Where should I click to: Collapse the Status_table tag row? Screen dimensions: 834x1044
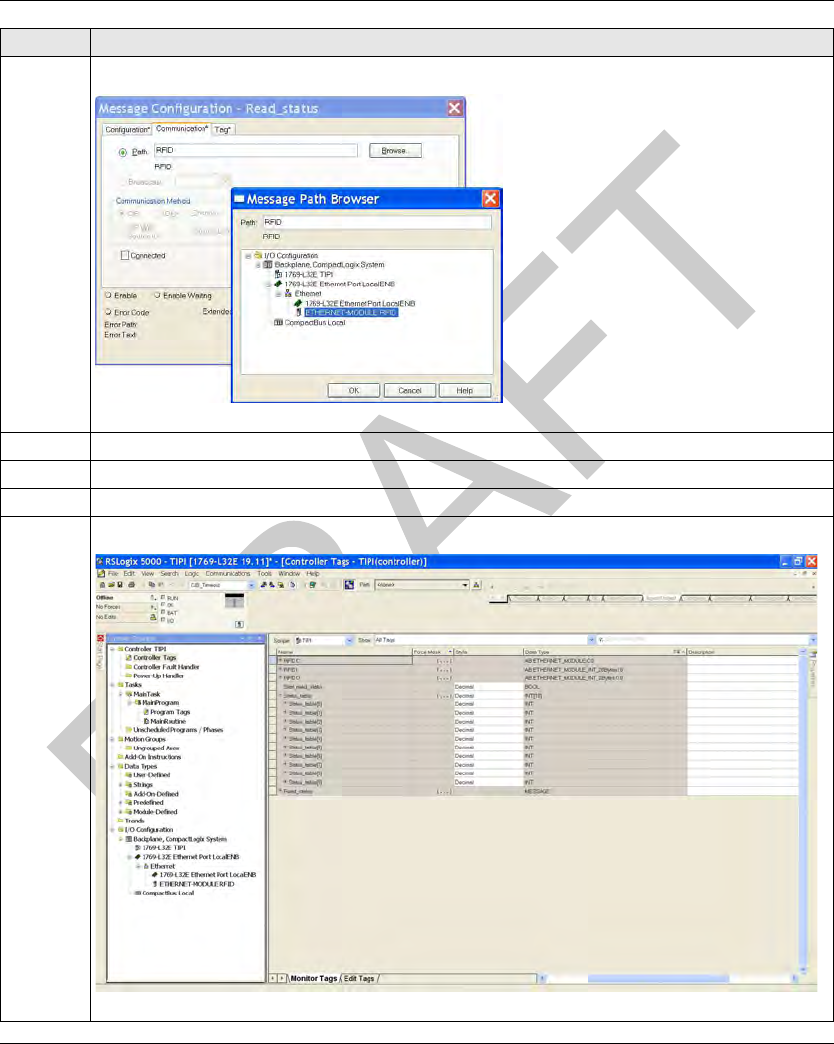pyautogui.click(x=280, y=696)
